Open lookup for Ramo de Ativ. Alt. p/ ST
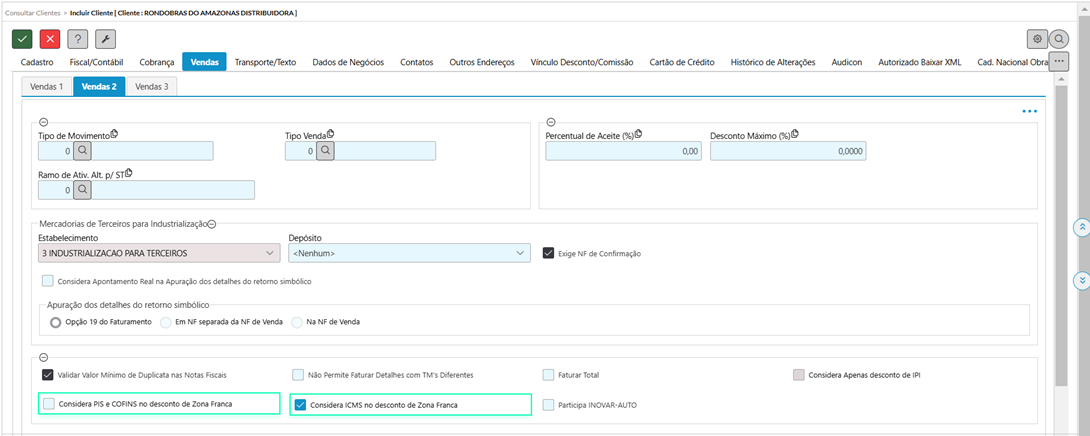The width and height of the screenshot is (1090, 436). 82,190
